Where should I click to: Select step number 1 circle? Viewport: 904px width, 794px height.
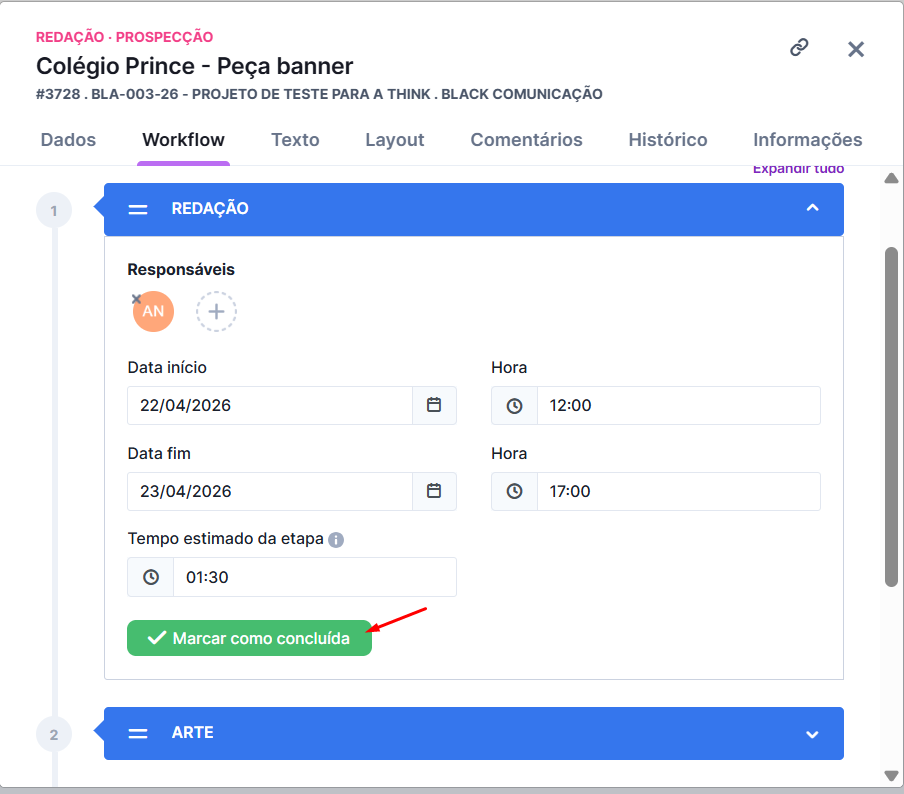coord(54,210)
